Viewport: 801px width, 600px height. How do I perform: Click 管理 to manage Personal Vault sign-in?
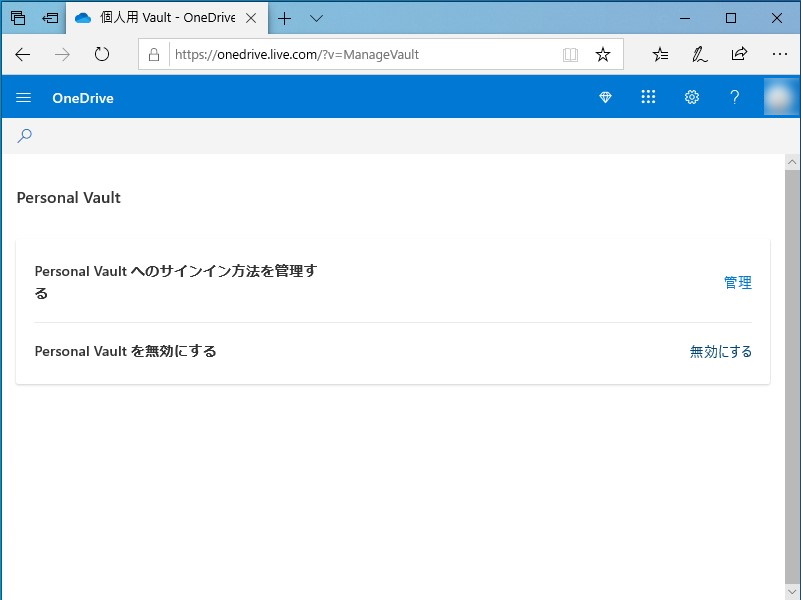point(738,282)
